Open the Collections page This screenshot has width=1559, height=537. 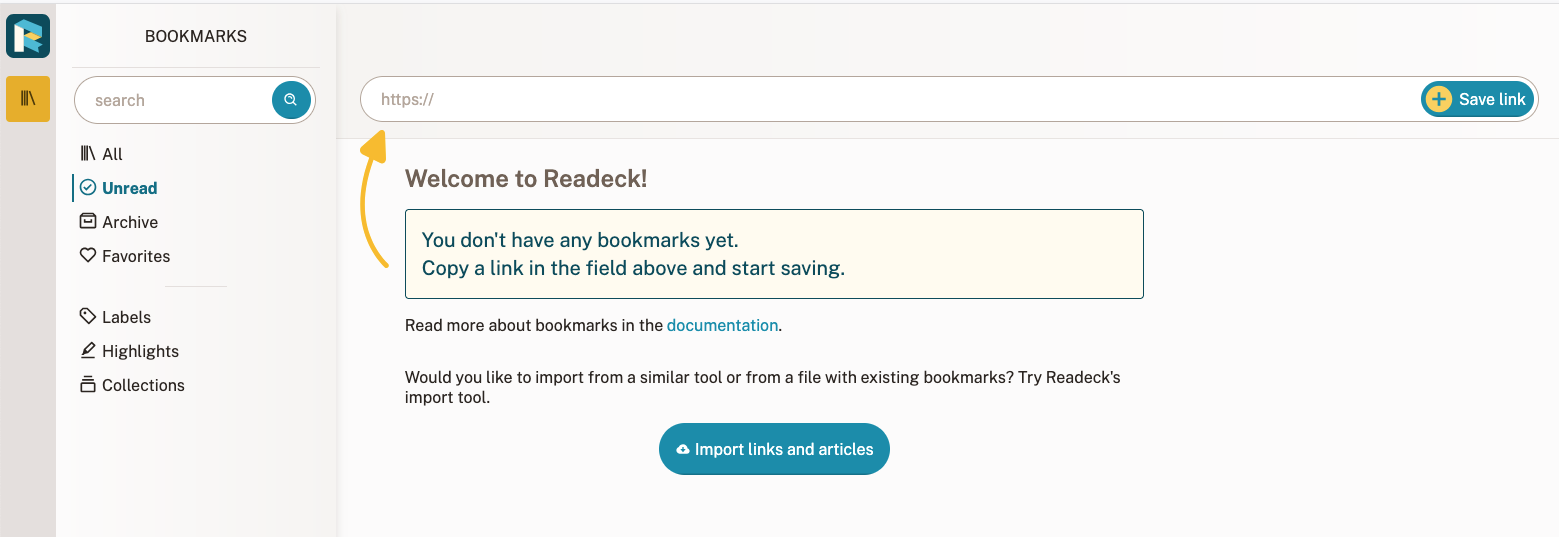tap(132, 385)
